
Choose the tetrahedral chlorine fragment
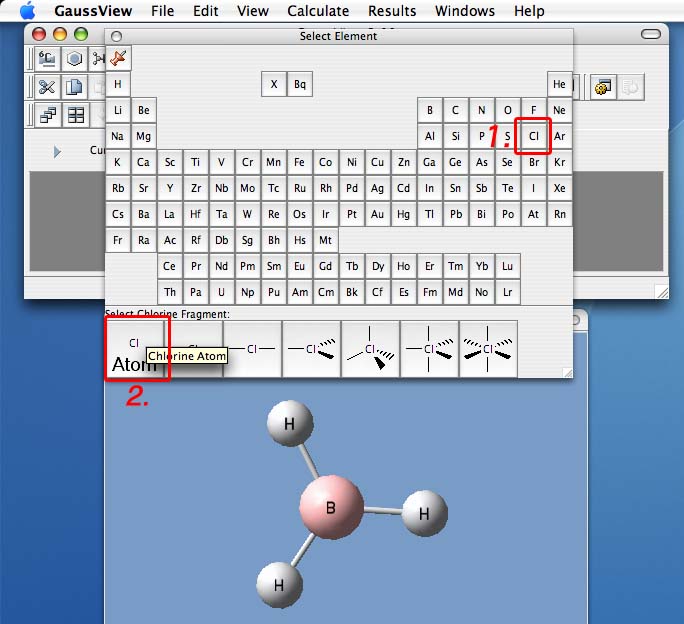click(370, 349)
